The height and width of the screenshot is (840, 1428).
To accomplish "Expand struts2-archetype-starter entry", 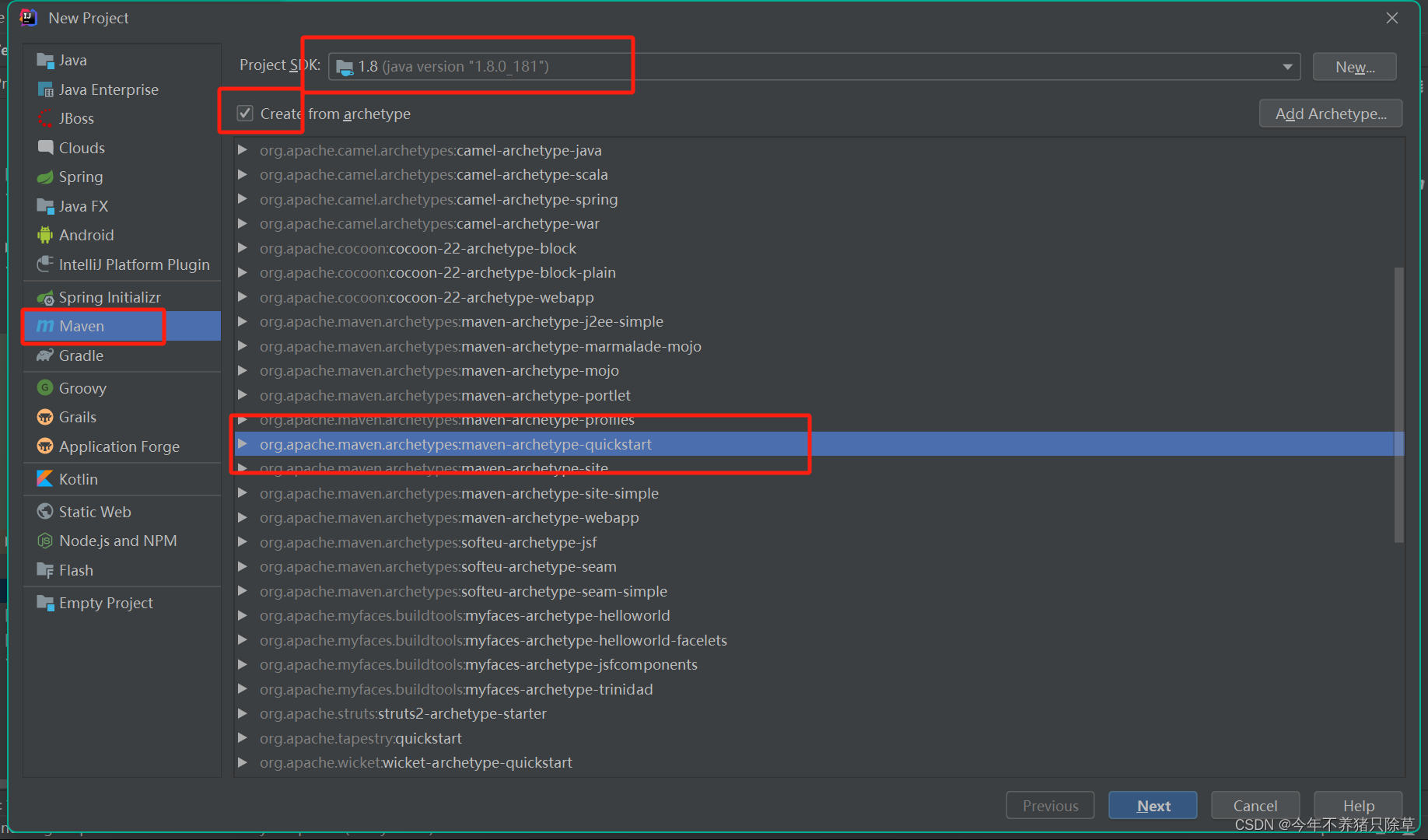I will (x=243, y=713).
